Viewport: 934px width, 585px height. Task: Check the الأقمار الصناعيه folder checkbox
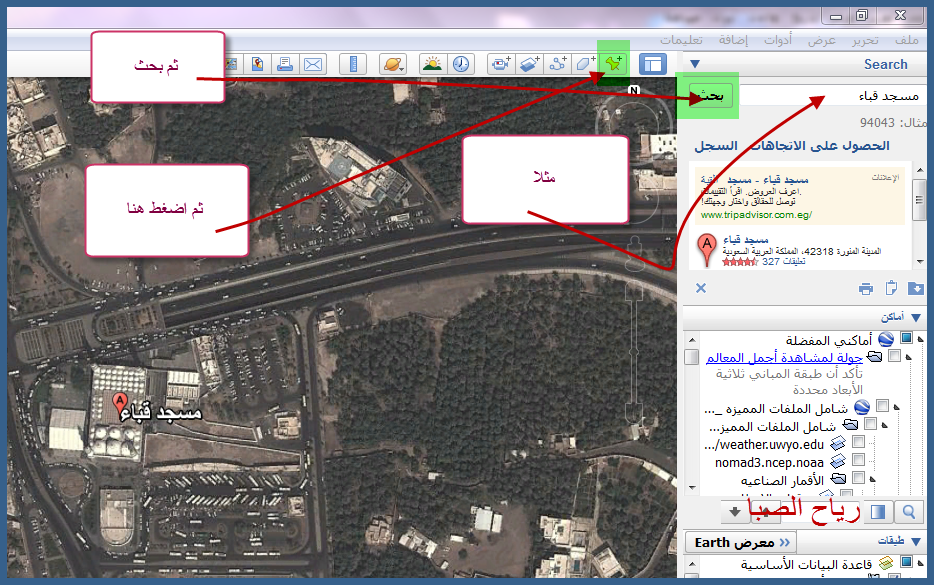pos(858,478)
